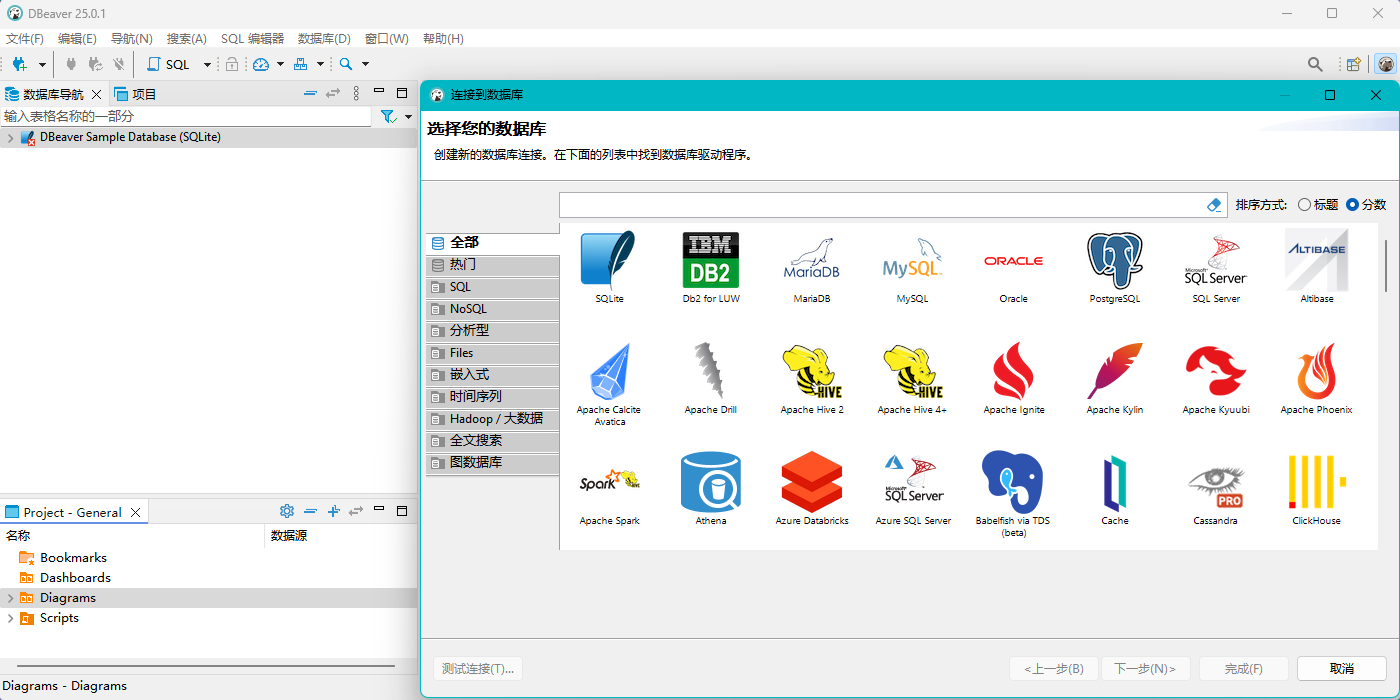Sort drivers by 标题 radio button
Viewport: 1400px width, 700px height.
tap(1304, 205)
